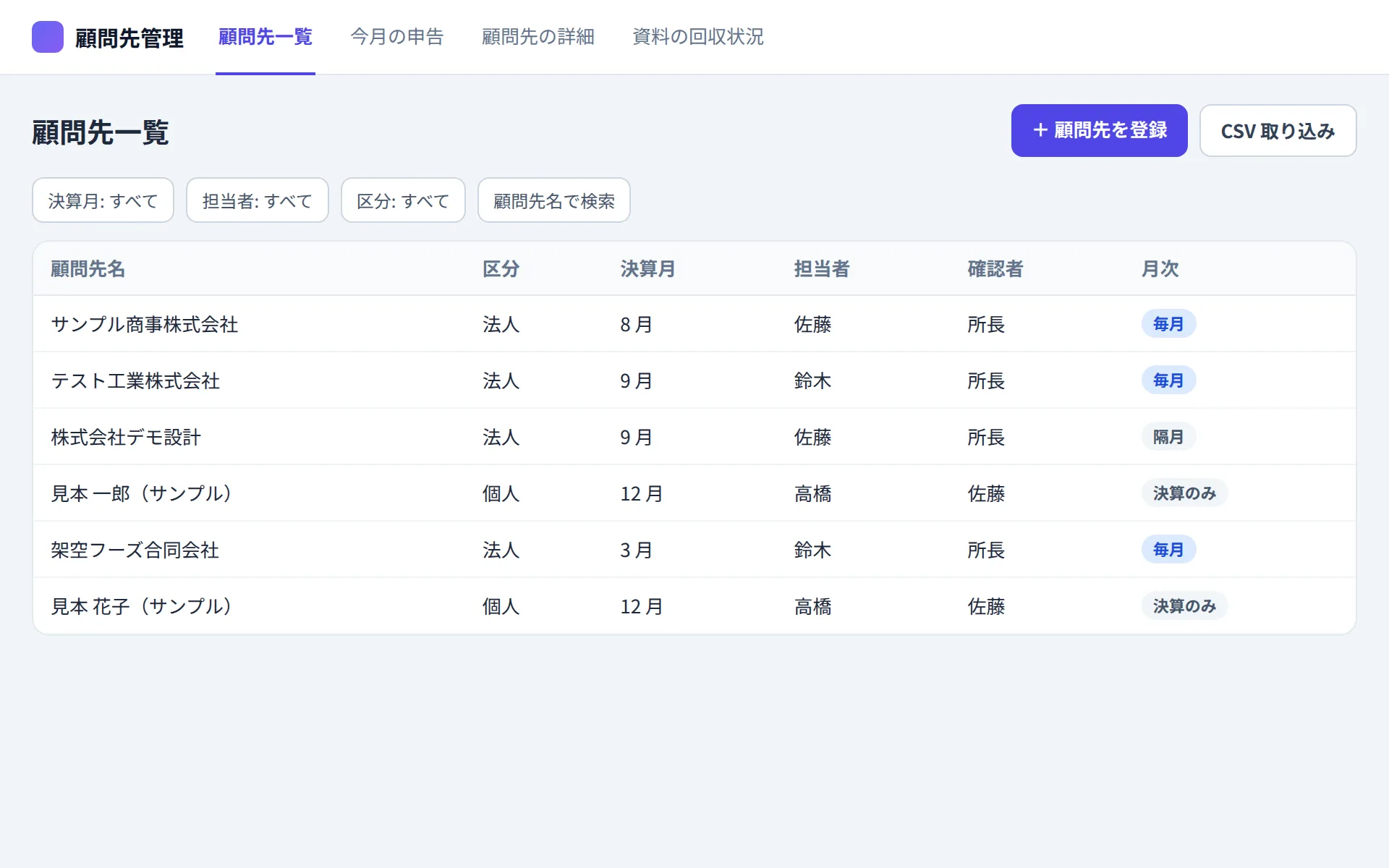Click 決算のみ badge on 見本 花子 row
The image size is (1389, 868).
[x=1184, y=606]
